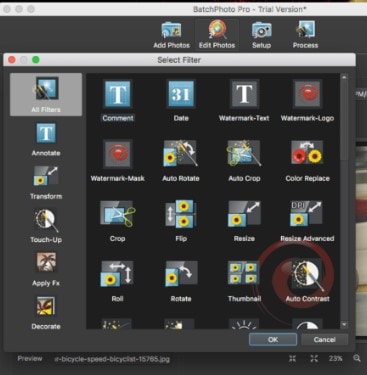The height and width of the screenshot is (375, 367).
Task: Choose the Comment filter
Action: click(x=118, y=101)
